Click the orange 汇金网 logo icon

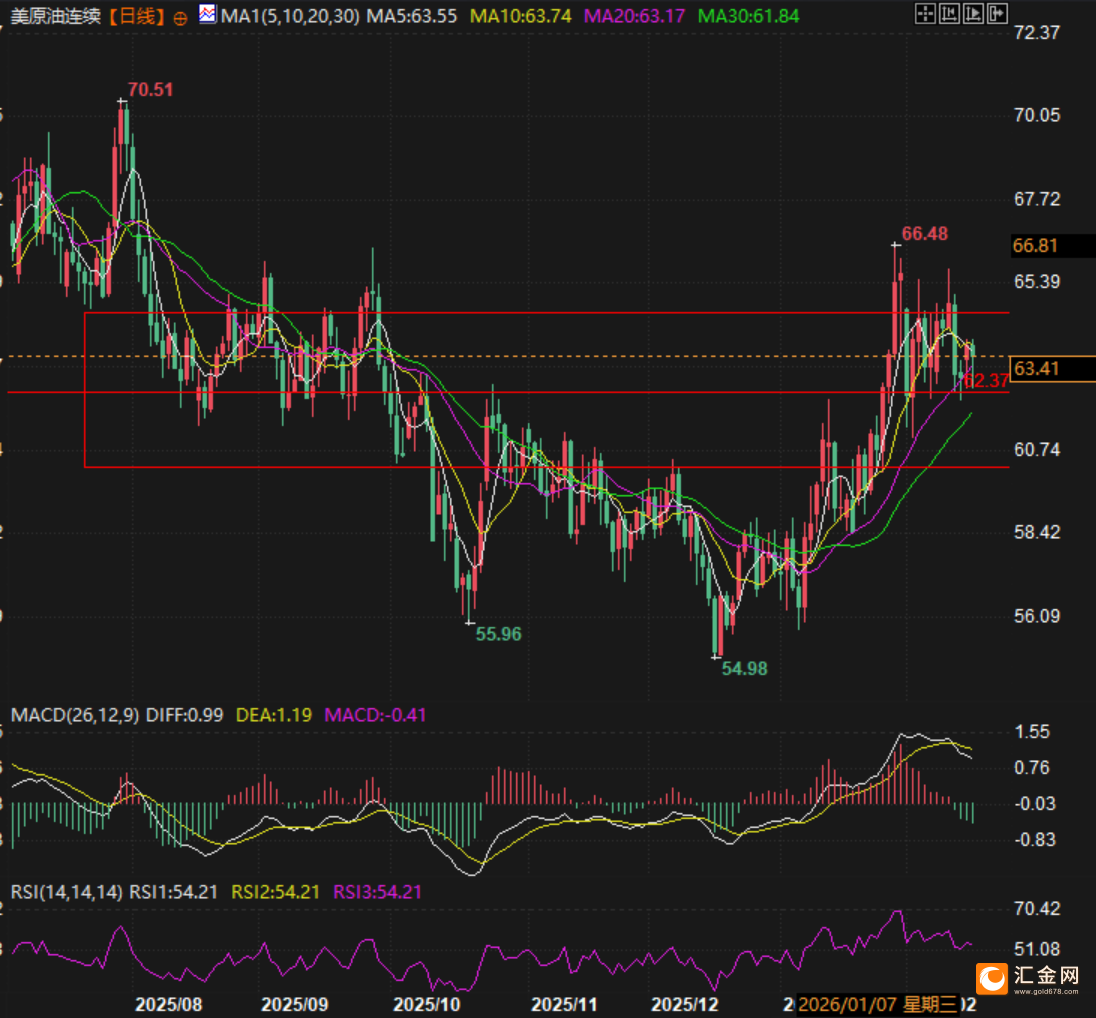(x=994, y=978)
